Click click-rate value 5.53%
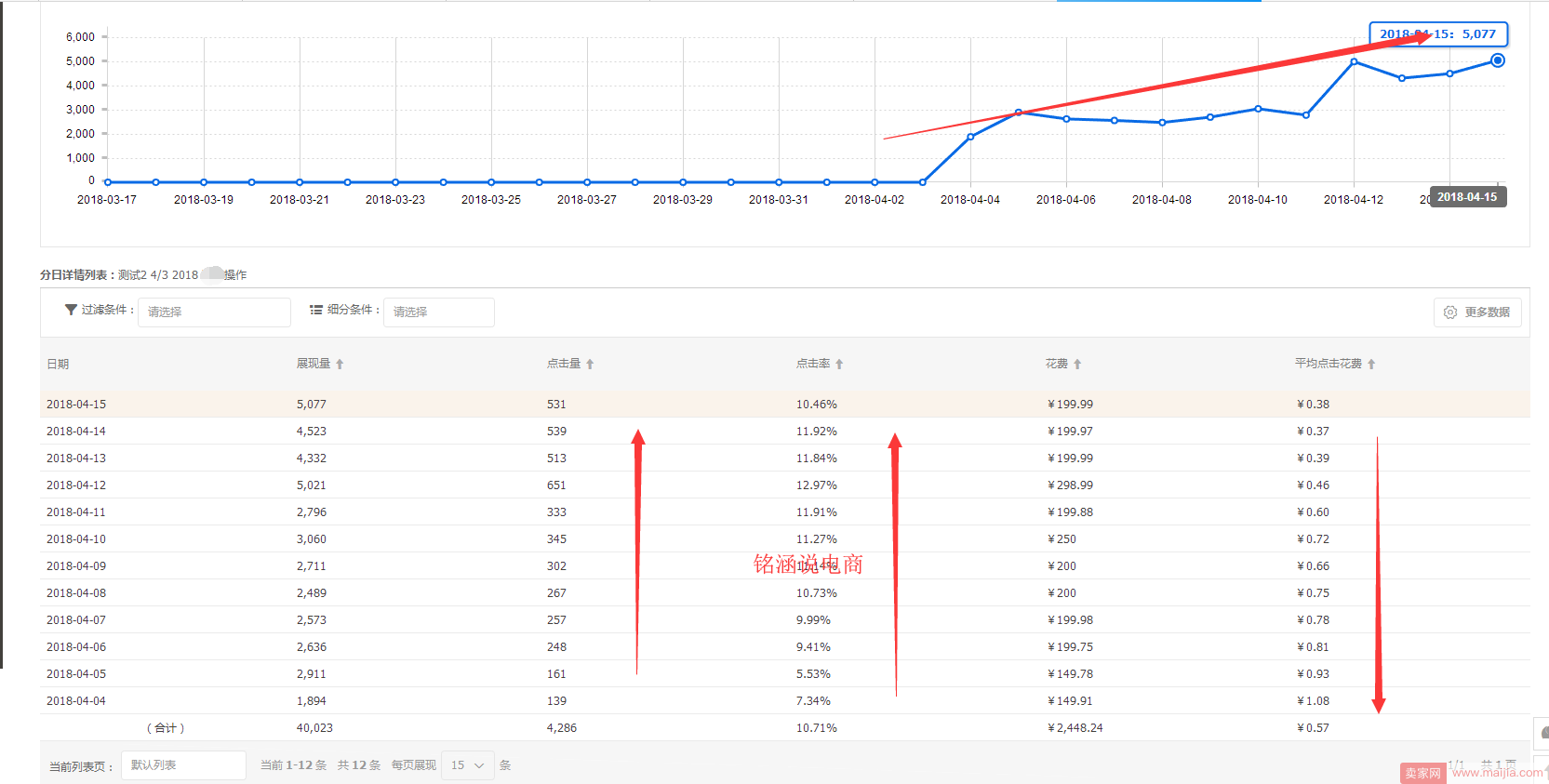1549x784 pixels. (x=813, y=674)
